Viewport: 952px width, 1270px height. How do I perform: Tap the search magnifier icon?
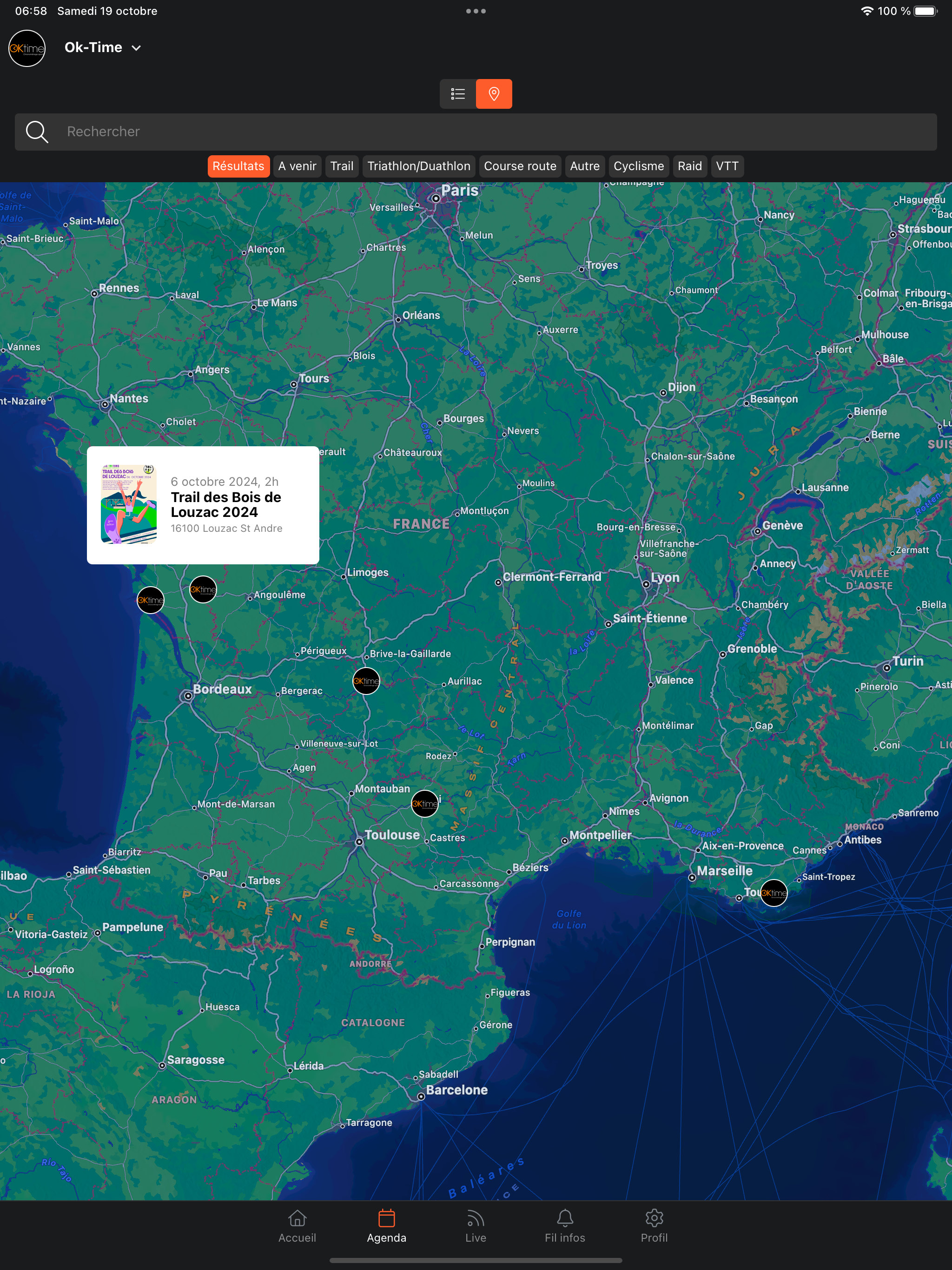click(37, 132)
